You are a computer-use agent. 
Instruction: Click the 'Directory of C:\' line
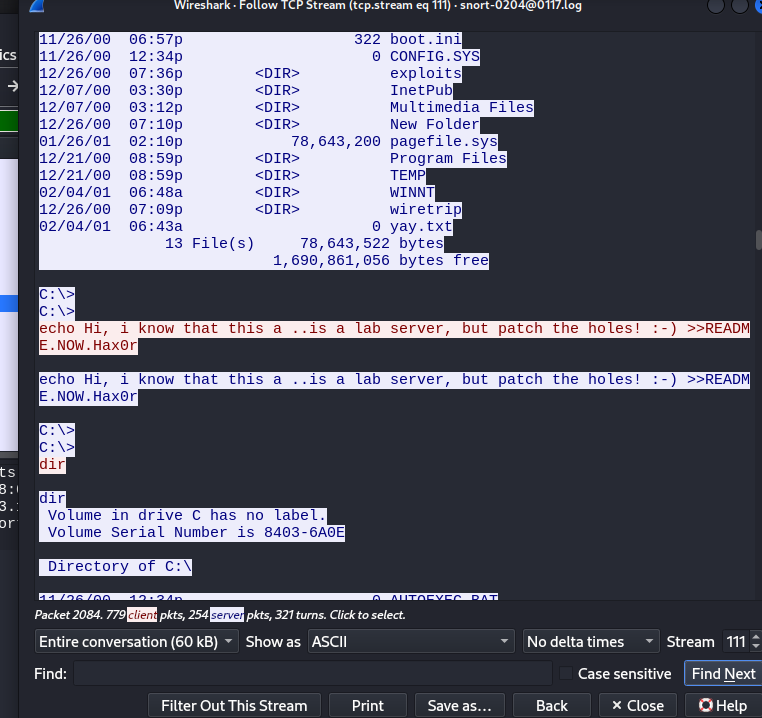120,567
